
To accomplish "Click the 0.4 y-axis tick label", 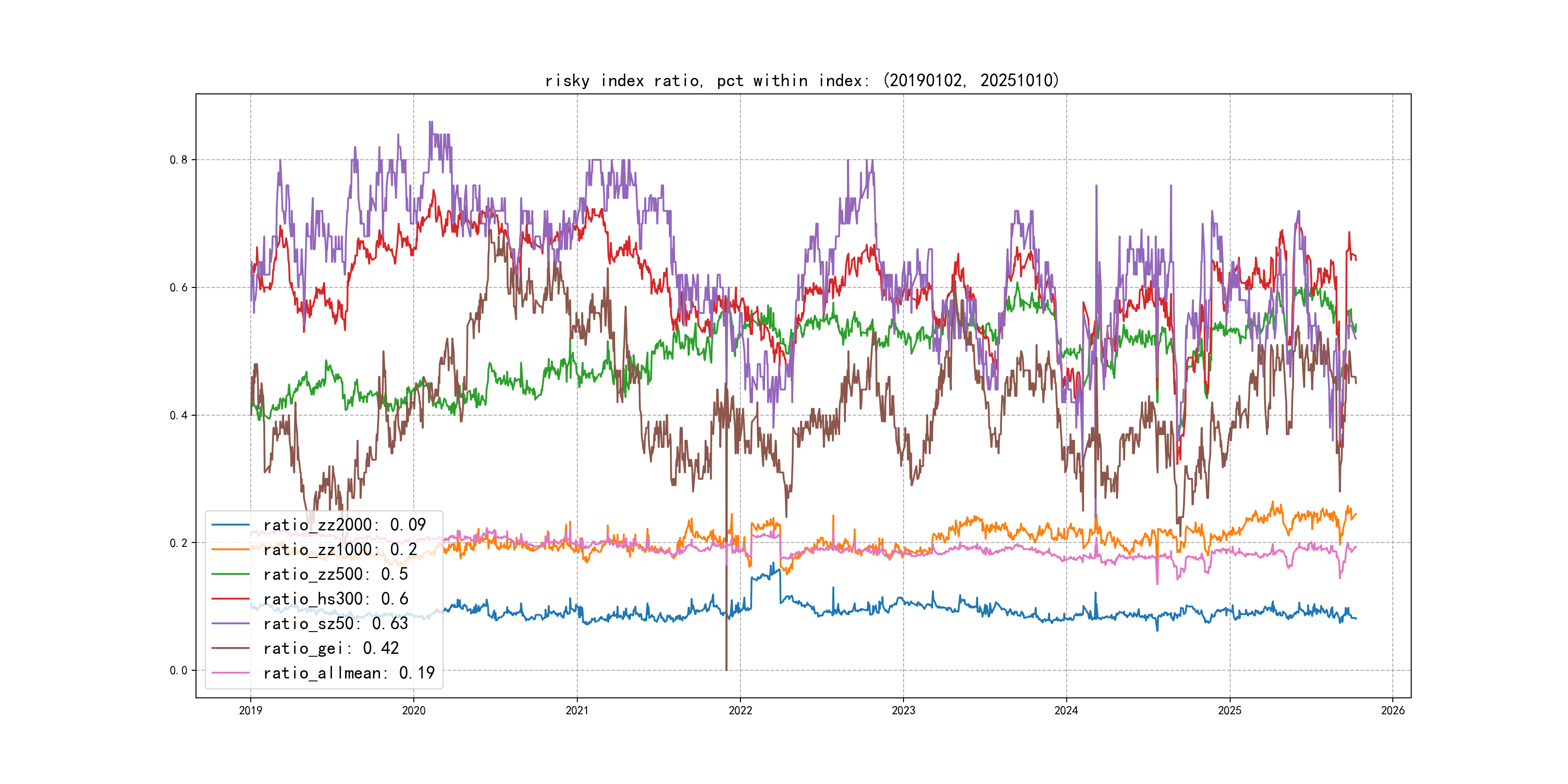I will pyautogui.click(x=179, y=416).
